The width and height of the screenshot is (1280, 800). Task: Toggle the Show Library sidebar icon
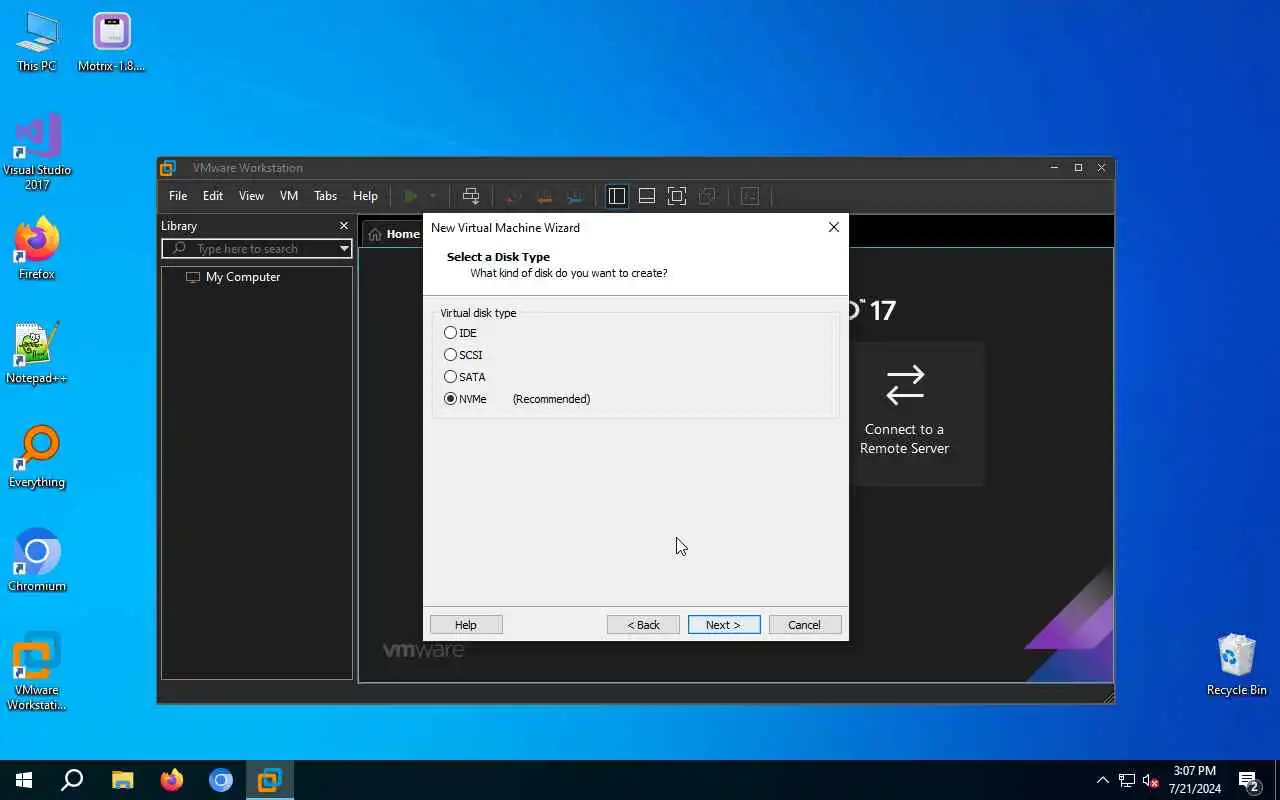coord(617,196)
